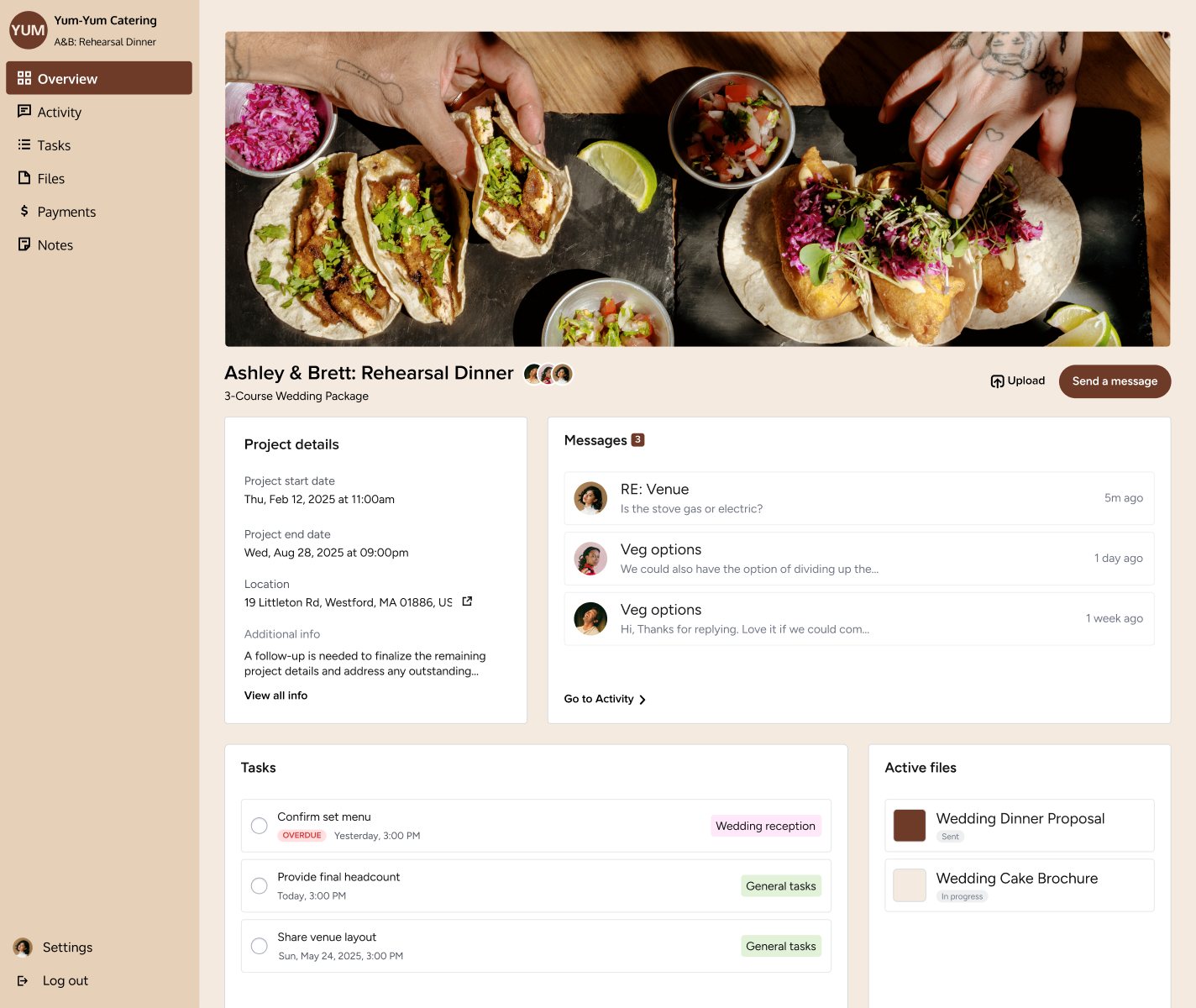
Task: Click the YUM logo avatar
Action: click(x=28, y=30)
